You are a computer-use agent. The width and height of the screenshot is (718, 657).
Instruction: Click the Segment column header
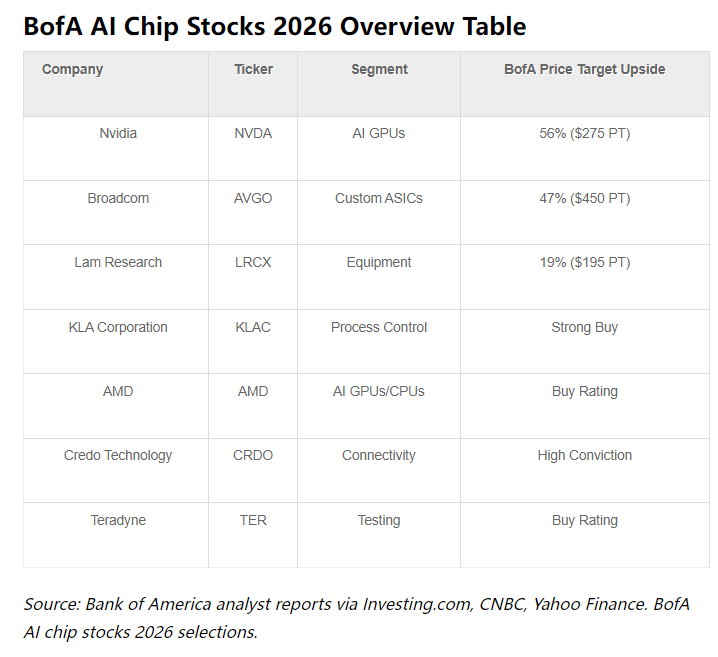point(379,69)
